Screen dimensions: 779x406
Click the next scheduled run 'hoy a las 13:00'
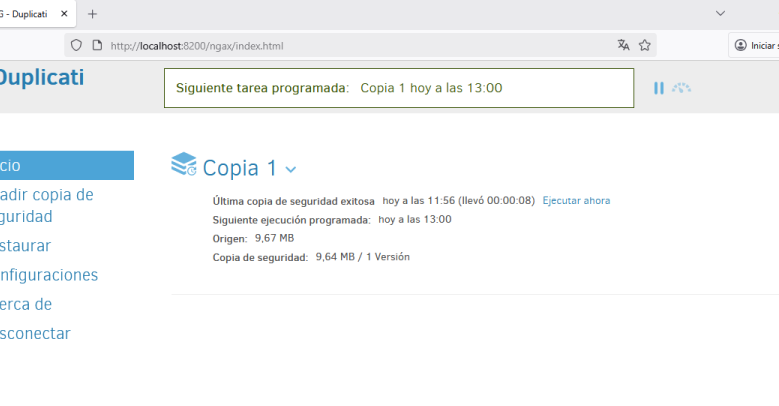(x=415, y=220)
